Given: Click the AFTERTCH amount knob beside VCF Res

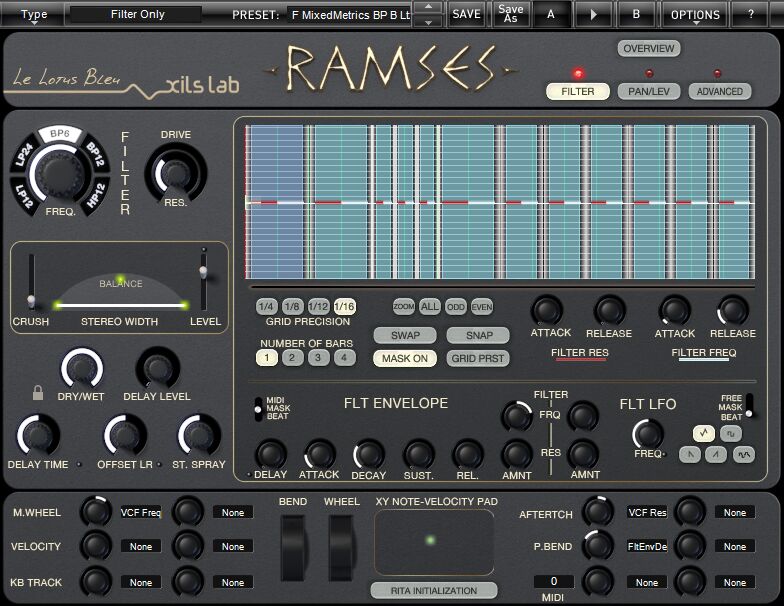Looking at the screenshot, I should tap(598, 512).
